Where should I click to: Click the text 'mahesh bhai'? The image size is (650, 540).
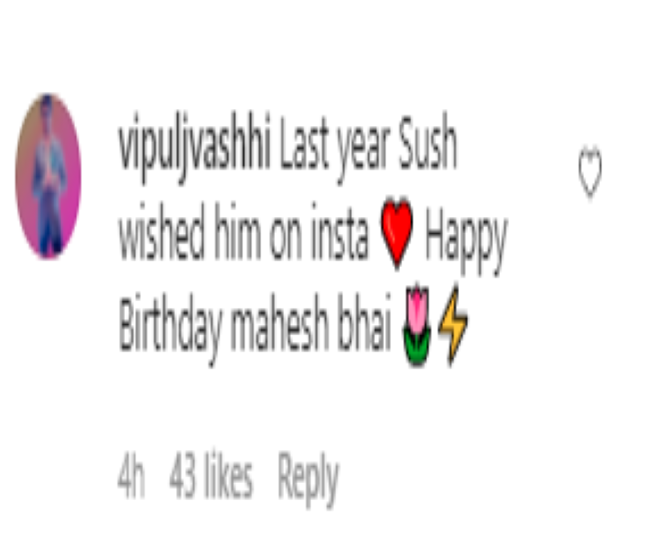click(311, 323)
